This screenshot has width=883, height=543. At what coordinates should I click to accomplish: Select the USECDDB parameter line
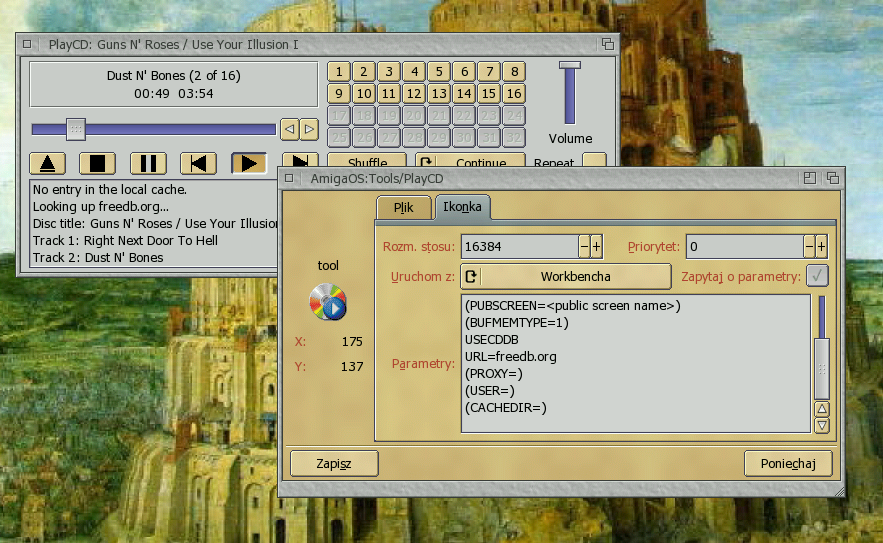(492, 340)
